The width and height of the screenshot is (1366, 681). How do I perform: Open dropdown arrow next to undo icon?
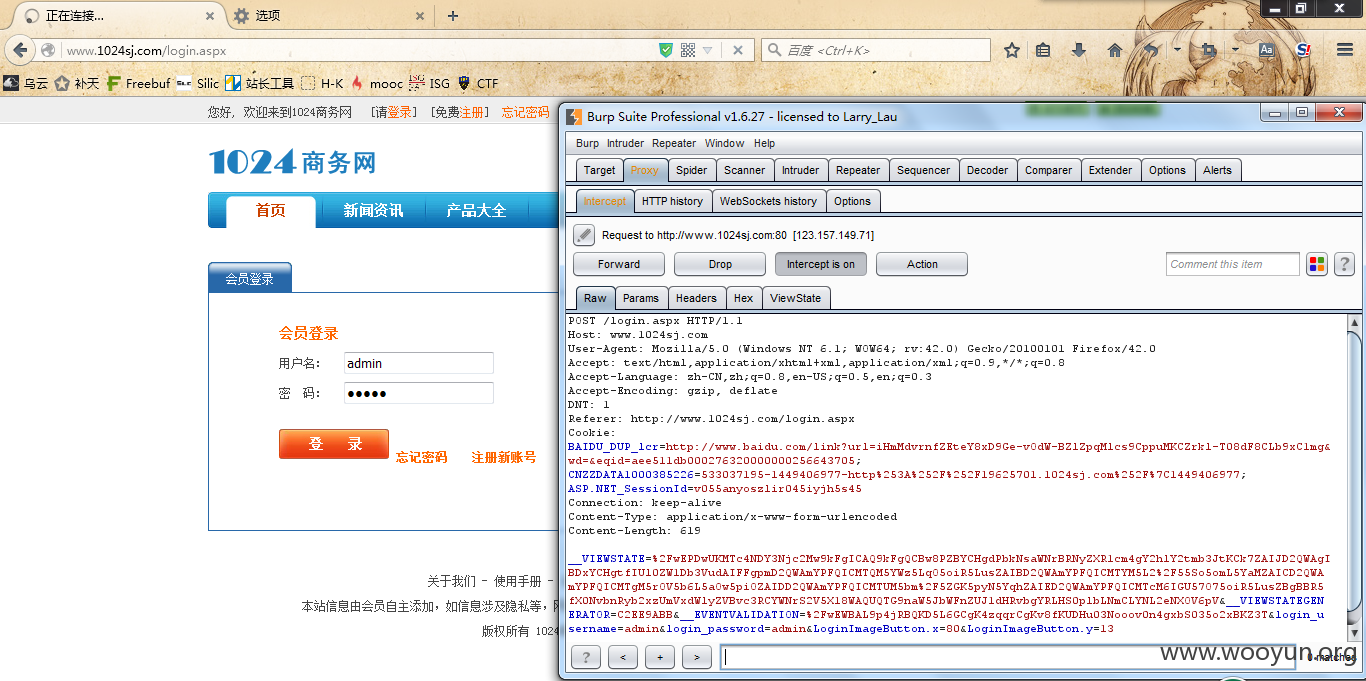[1177, 50]
